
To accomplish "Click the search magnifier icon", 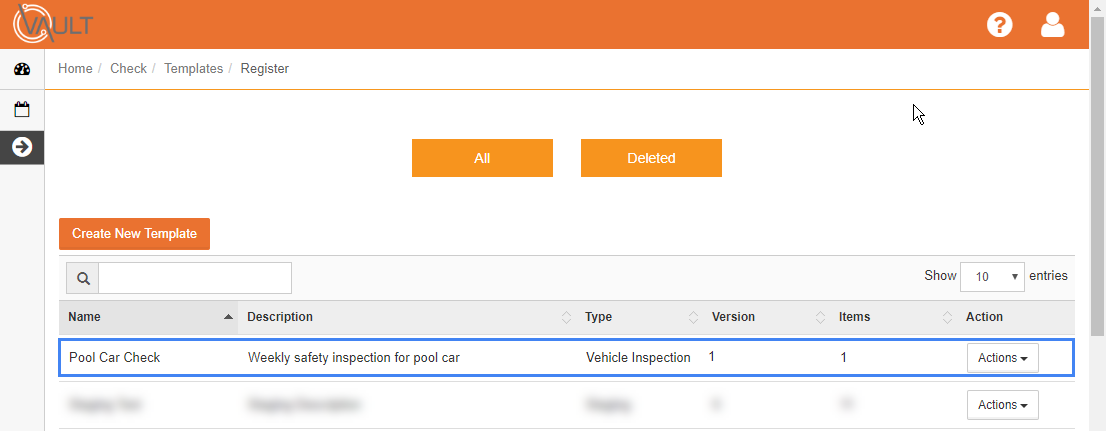I will click(83, 278).
